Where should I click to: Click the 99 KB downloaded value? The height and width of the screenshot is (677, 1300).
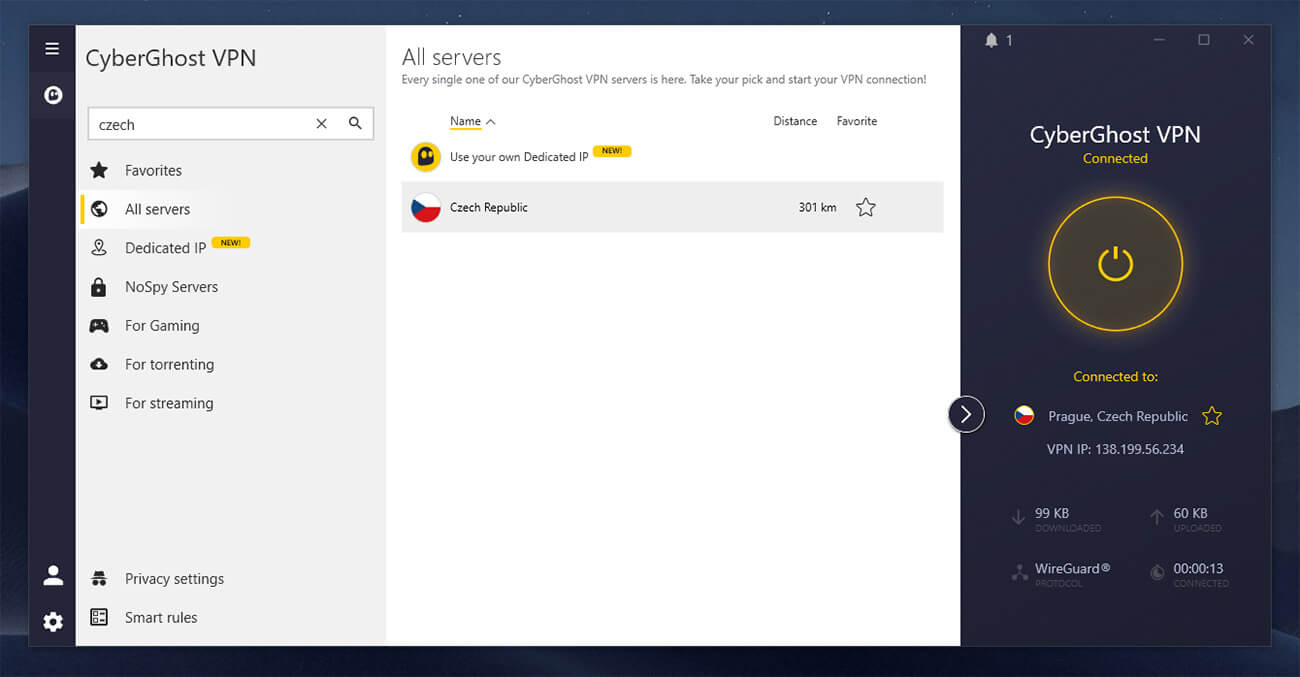click(x=1052, y=513)
